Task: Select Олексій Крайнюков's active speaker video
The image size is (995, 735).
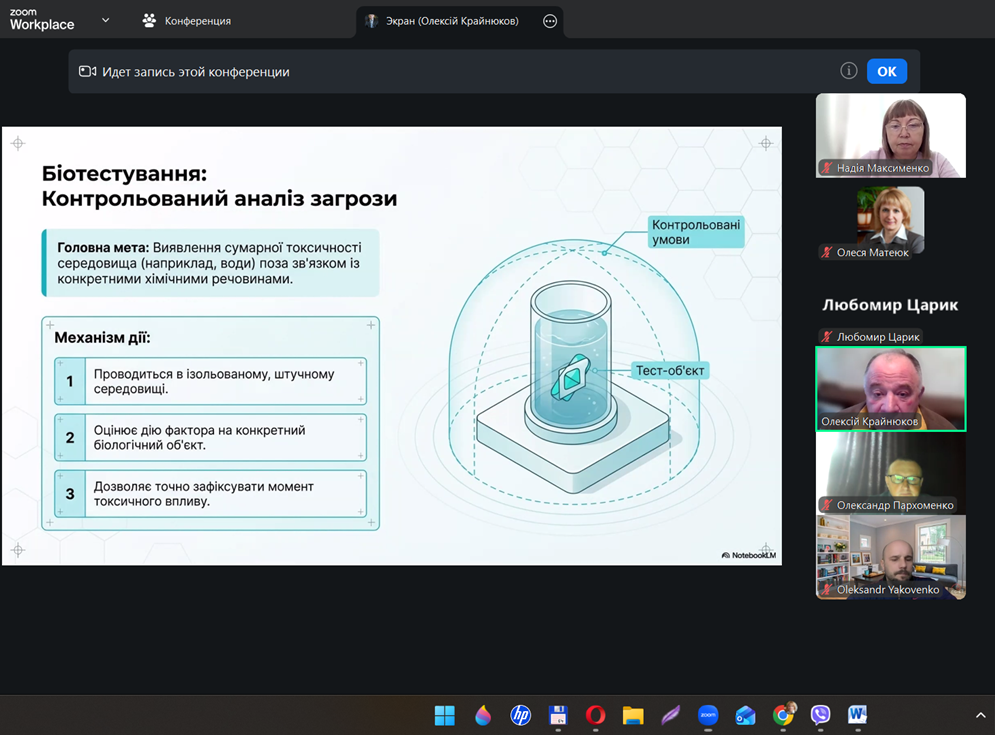Action: point(890,388)
